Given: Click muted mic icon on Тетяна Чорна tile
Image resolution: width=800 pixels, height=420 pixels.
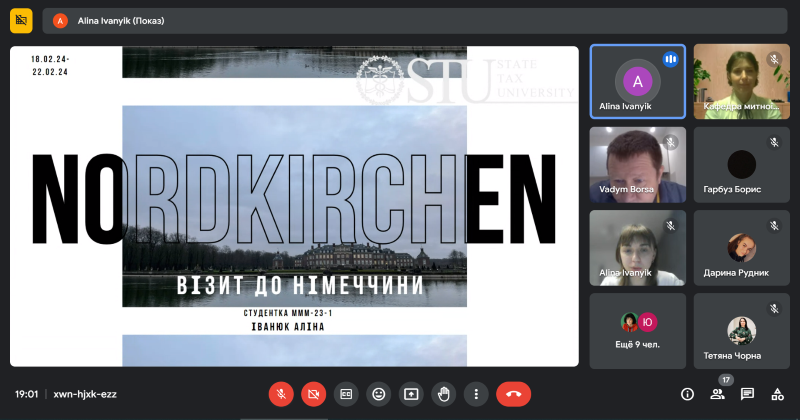Looking at the screenshot, I should pyautogui.click(x=774, y=308).
